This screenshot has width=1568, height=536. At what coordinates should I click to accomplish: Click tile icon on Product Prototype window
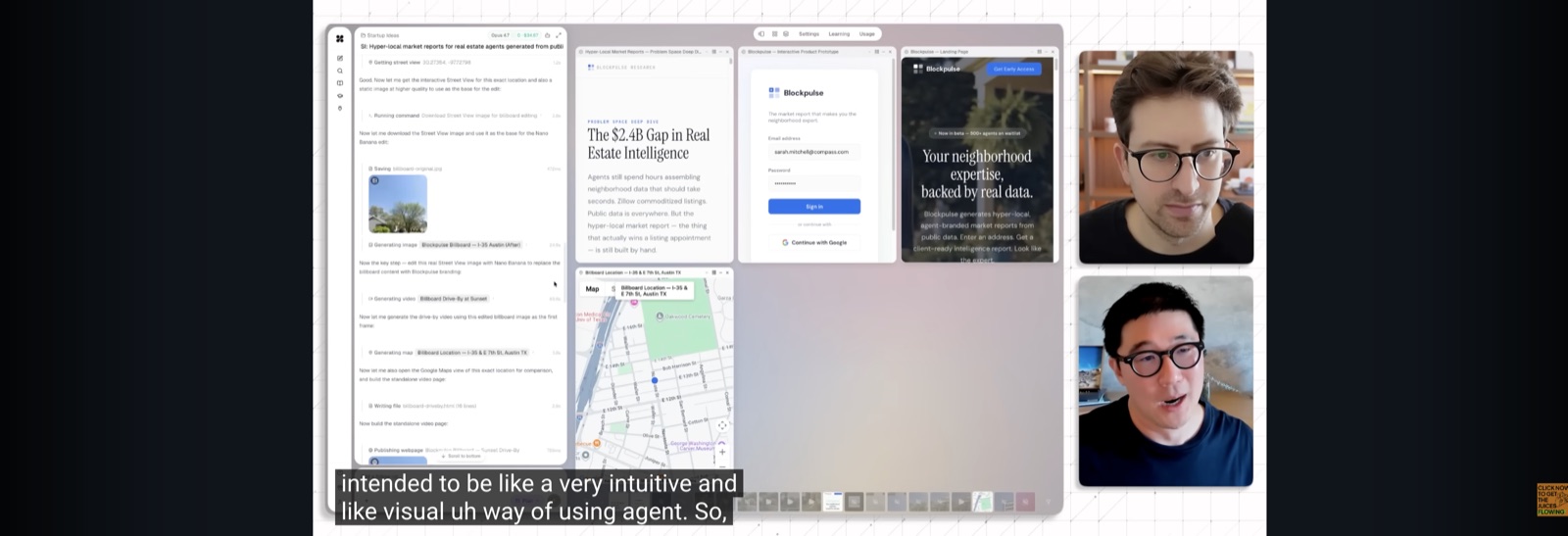coord(878,52)
